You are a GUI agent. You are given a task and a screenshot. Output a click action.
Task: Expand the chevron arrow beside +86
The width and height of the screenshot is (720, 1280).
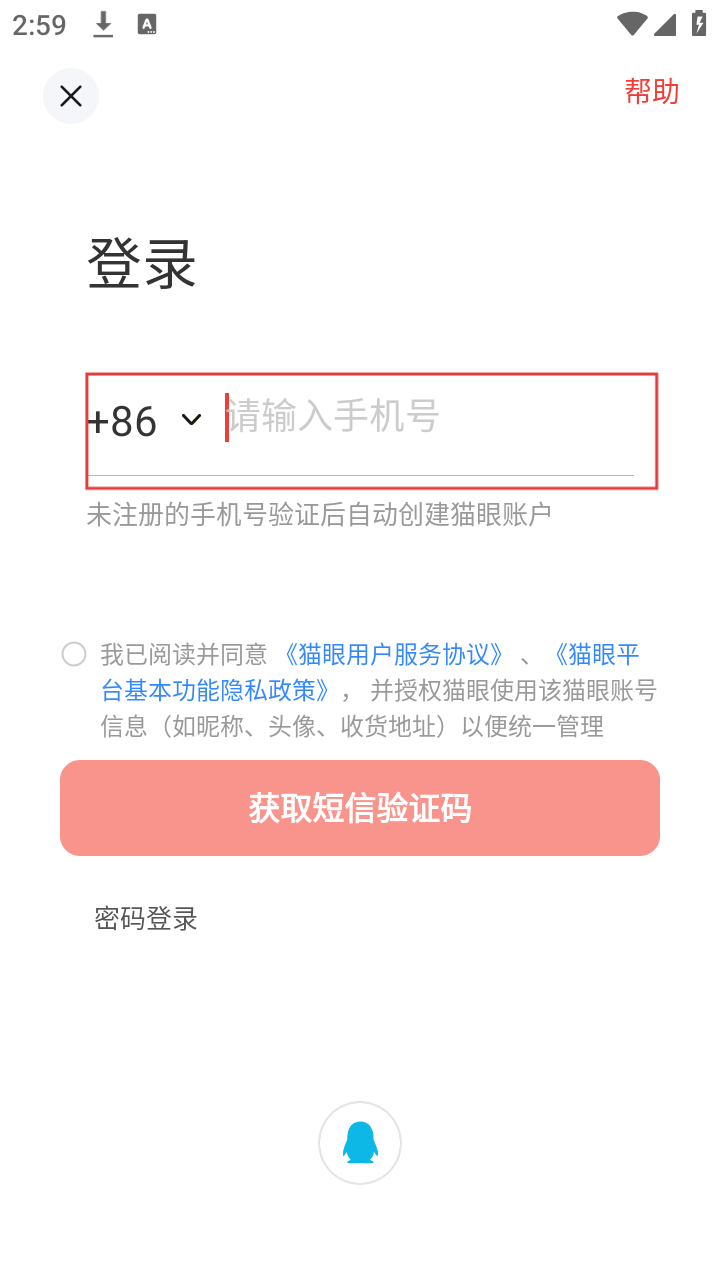191,420
